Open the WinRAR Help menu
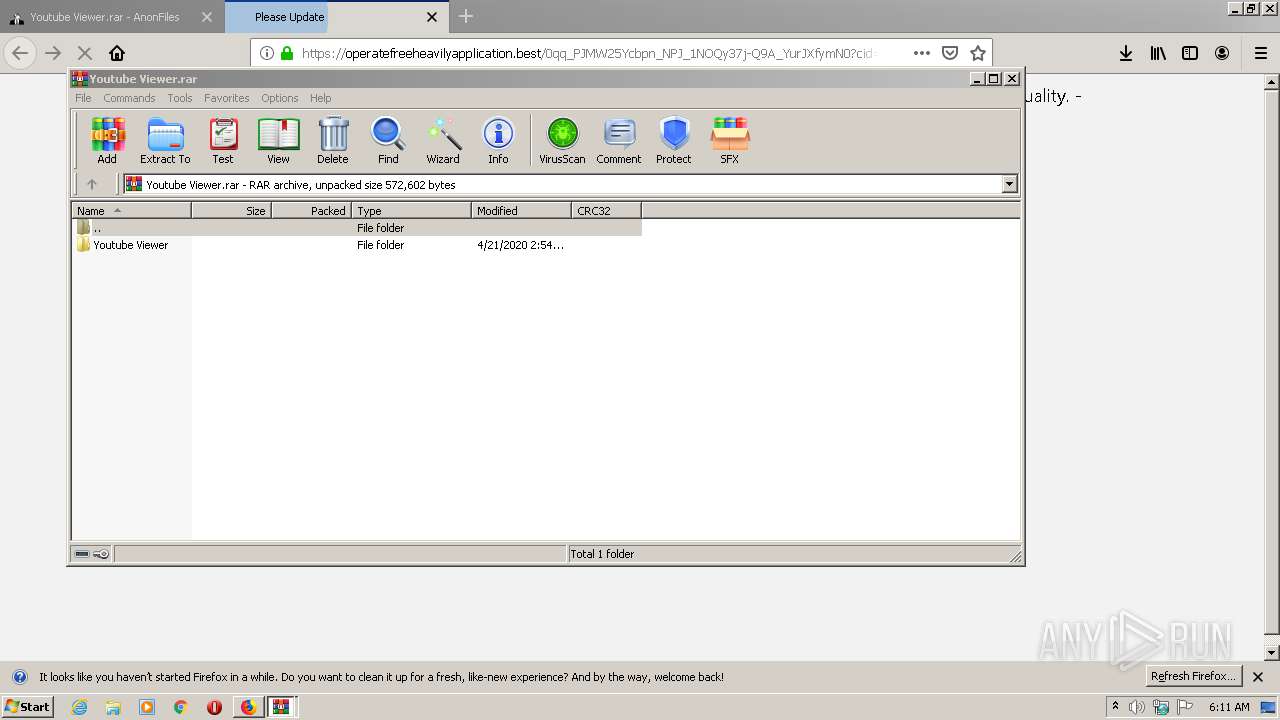Image resolution: width=1280 pixels, height=720 pixels. (x=320, y=98)
